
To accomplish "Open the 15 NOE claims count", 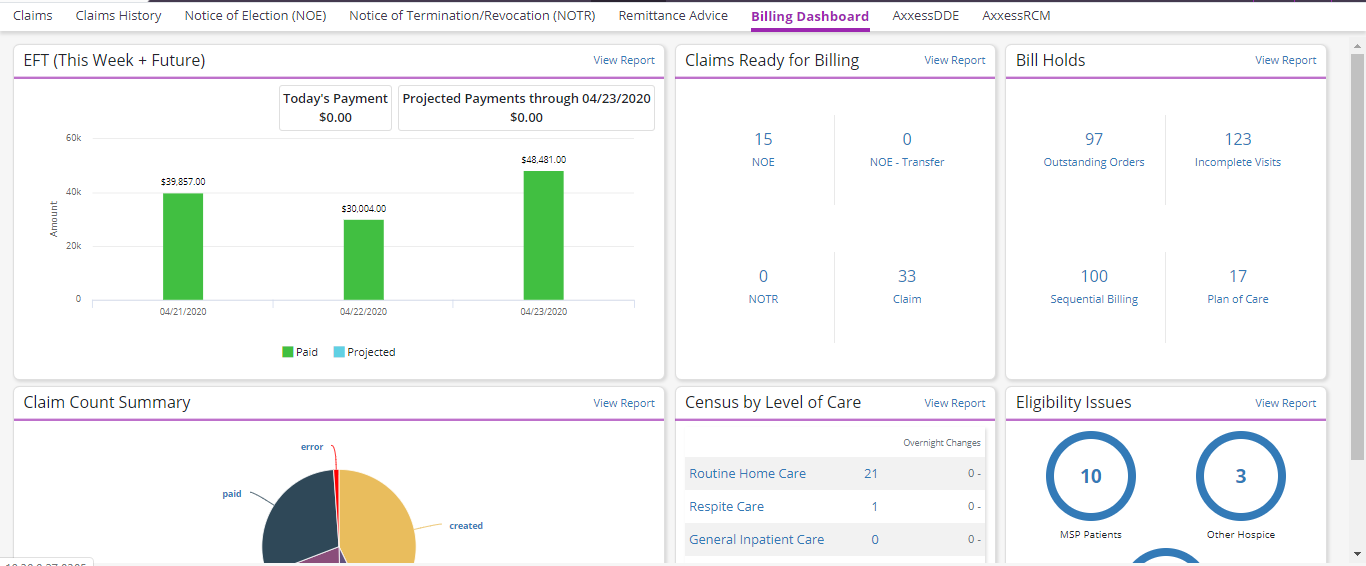I will pos(763,140).
